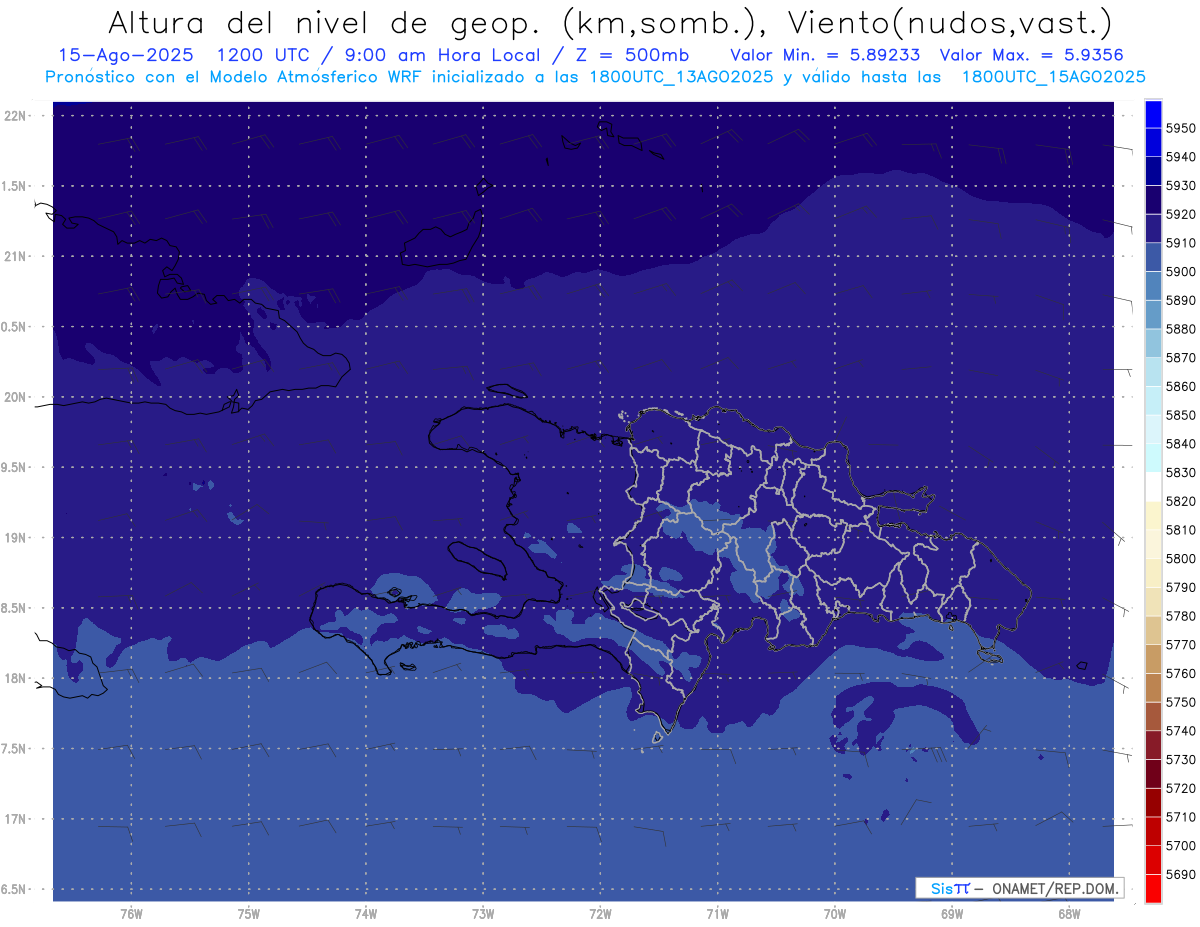The width and height of the screenshot is (1200, 927).
Task: Click the colorbar value label 5870
Action: (1180, 357)
